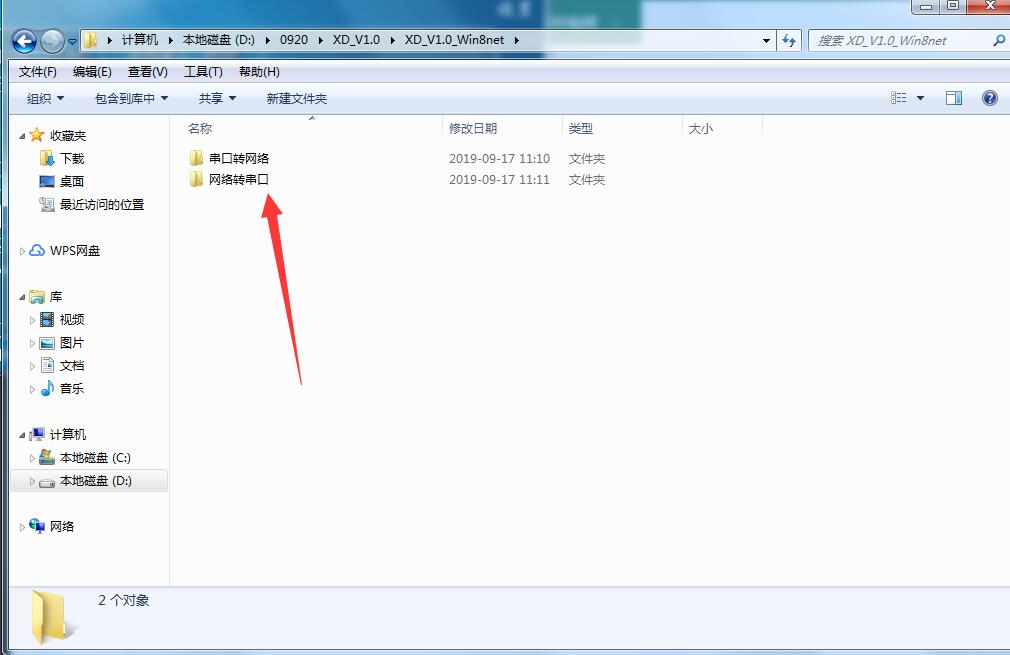This screenshot has height=655, width=1010.
Task: Expand the 文档 library
Action: (x=32, y=366)
